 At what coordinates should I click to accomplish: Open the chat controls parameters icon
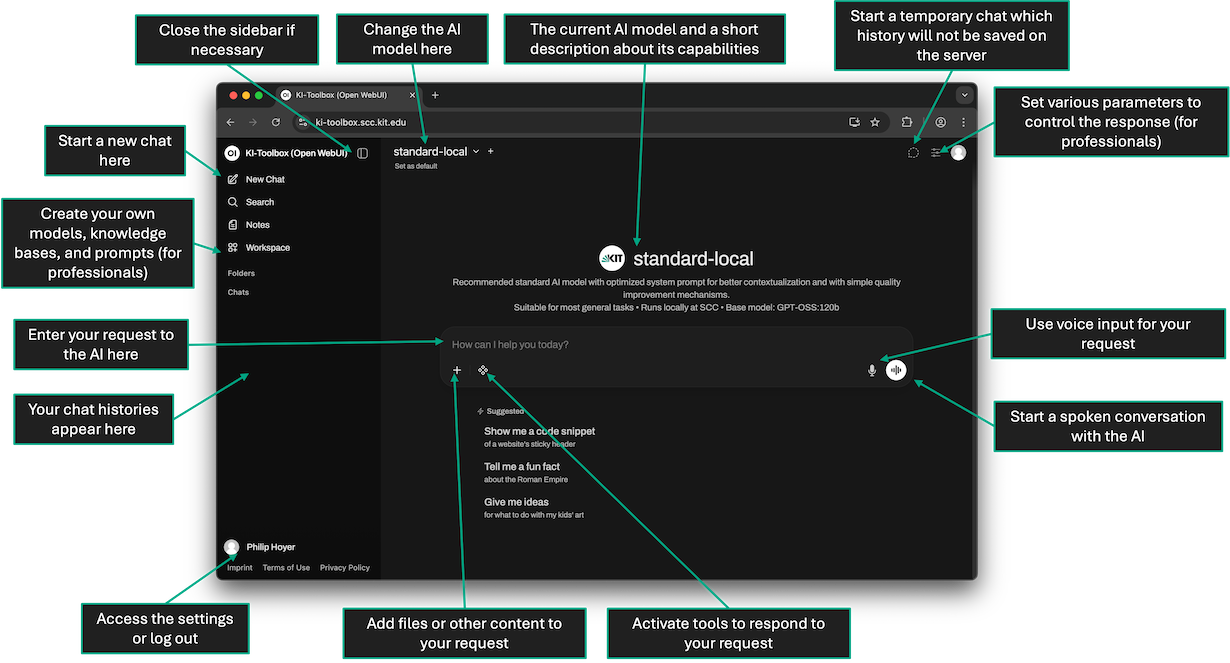(936, 153)
